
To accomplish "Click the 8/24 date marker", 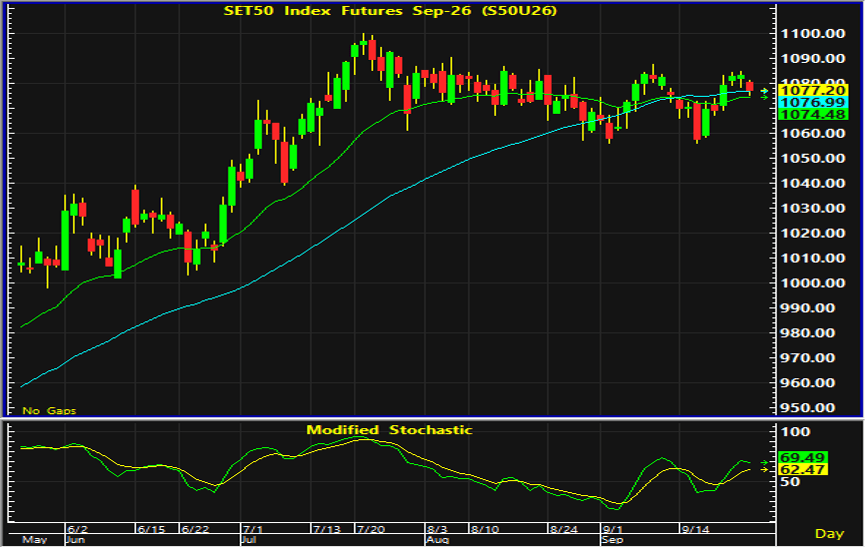I will 564,529.
